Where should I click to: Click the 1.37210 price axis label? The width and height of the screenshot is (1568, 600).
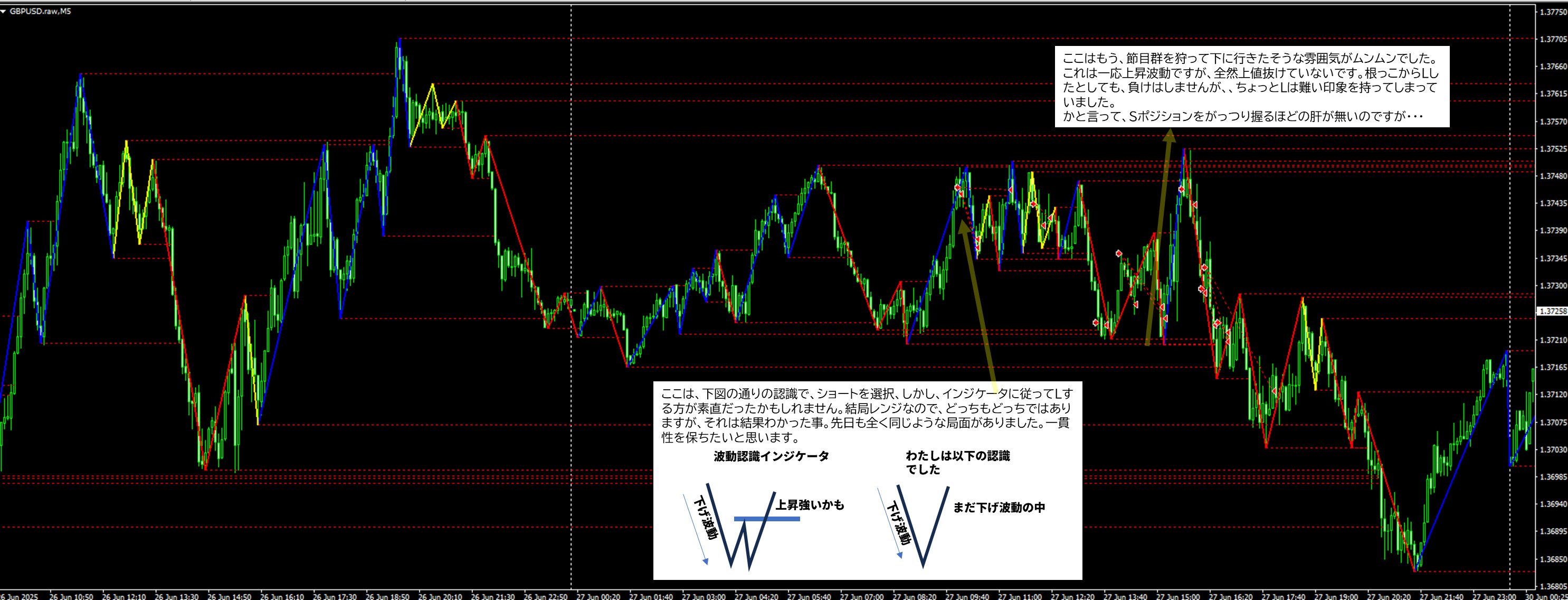coord(1553,340)
